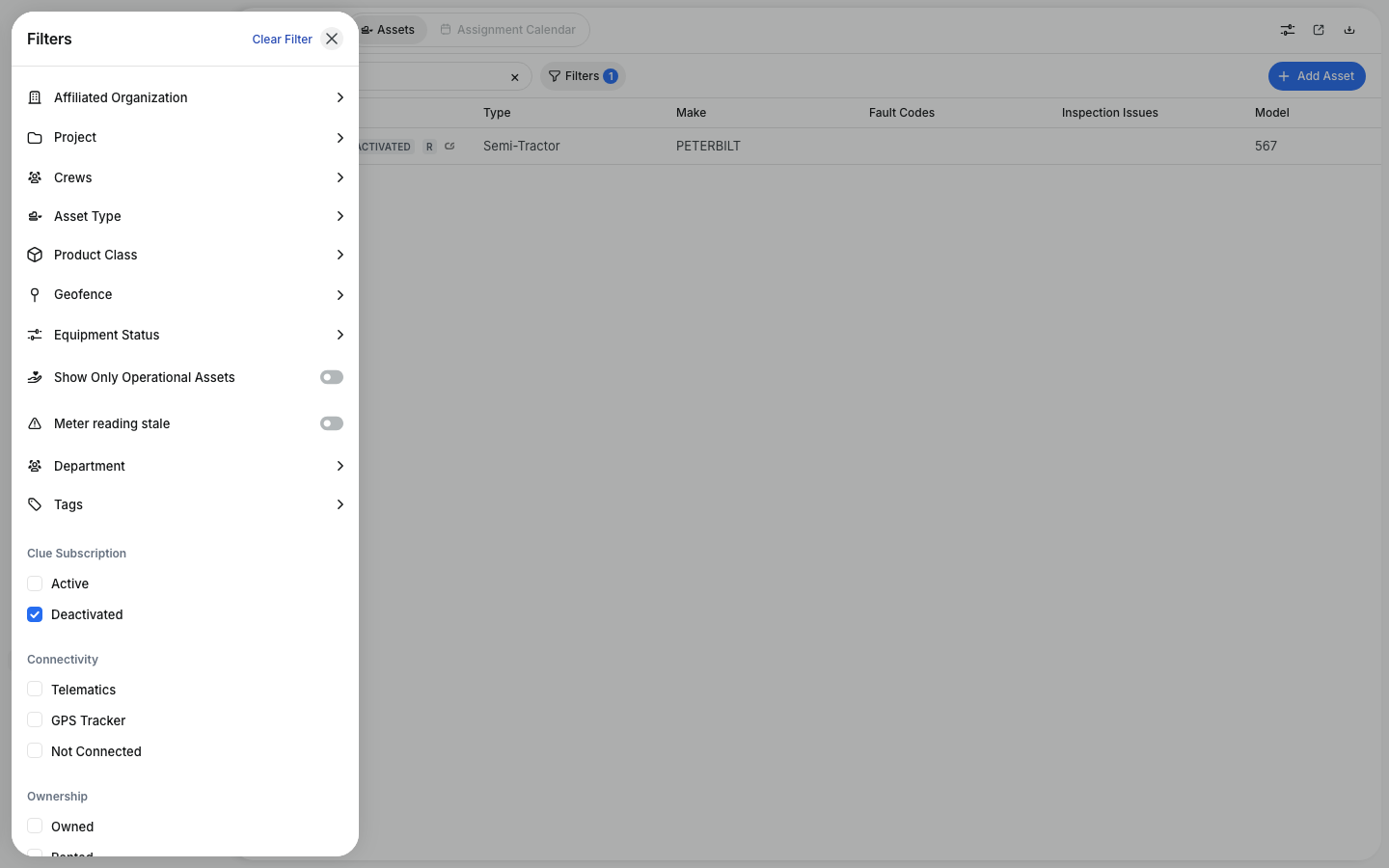Check the GPS Tracker checkbox
This screenshot has width=1389, height=868.
(35, 720)
